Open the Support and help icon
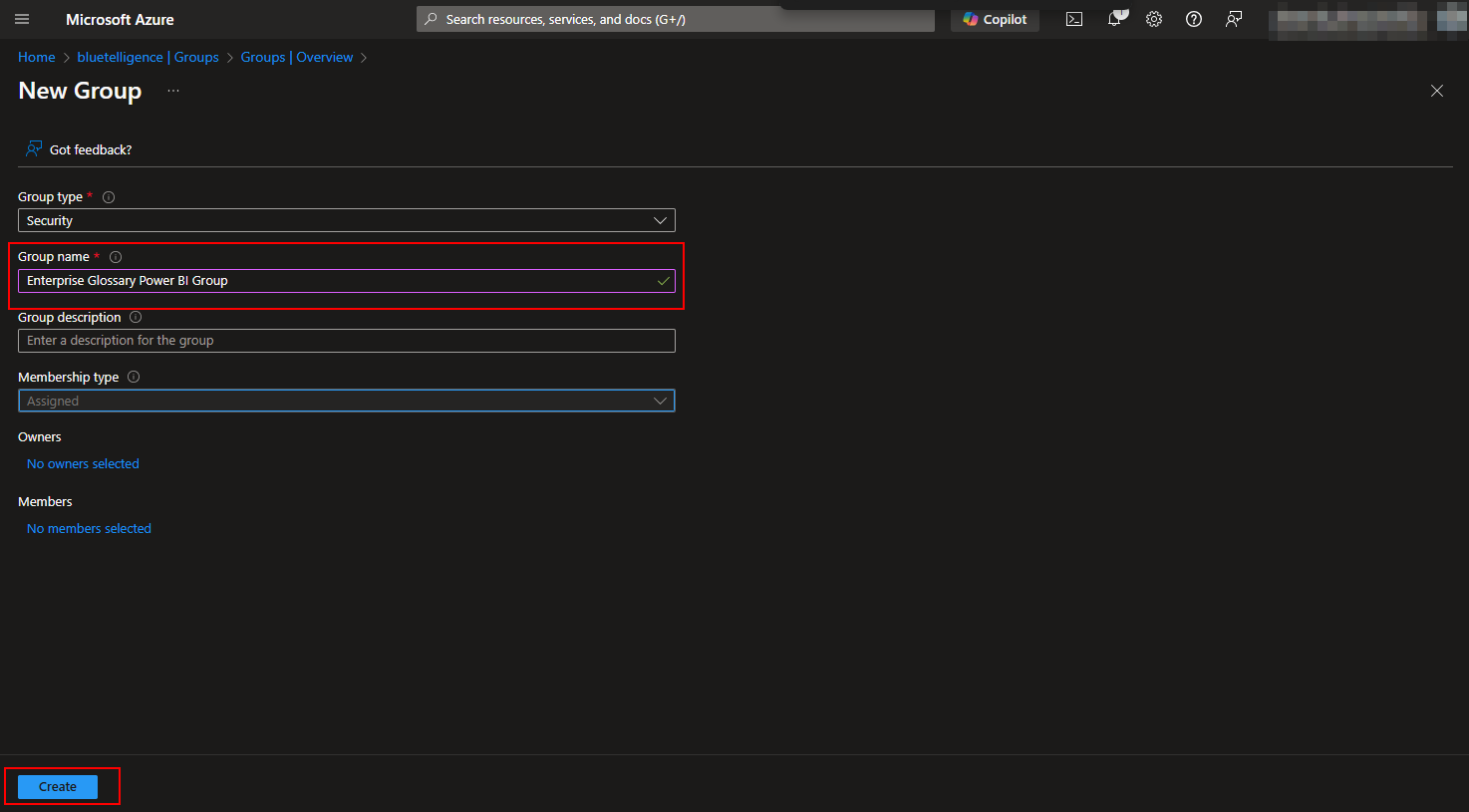Screen dimensions: 1469x812 point(1194,19)
